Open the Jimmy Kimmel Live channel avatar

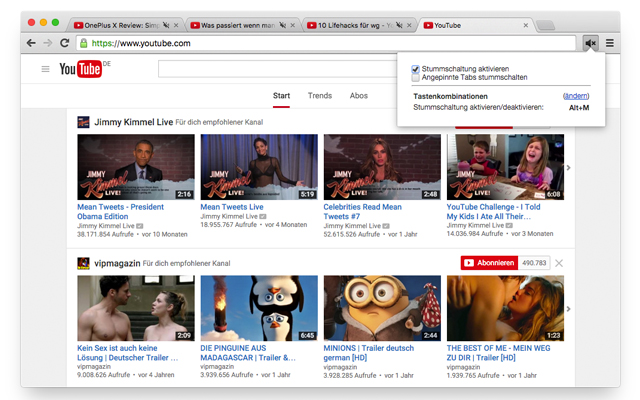(84, 122)
